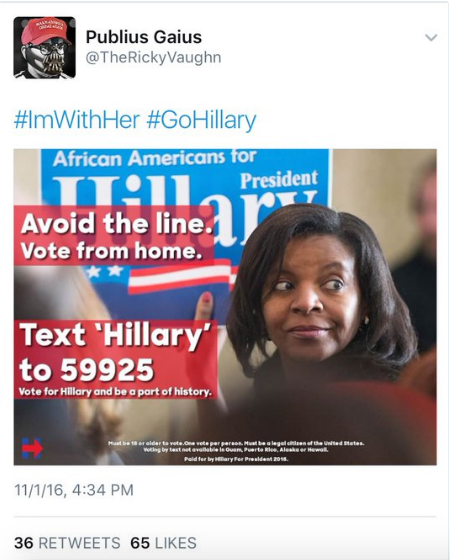Click the Hillary H arrow logo
Screen dimensions: 450x560
(32, 448)
